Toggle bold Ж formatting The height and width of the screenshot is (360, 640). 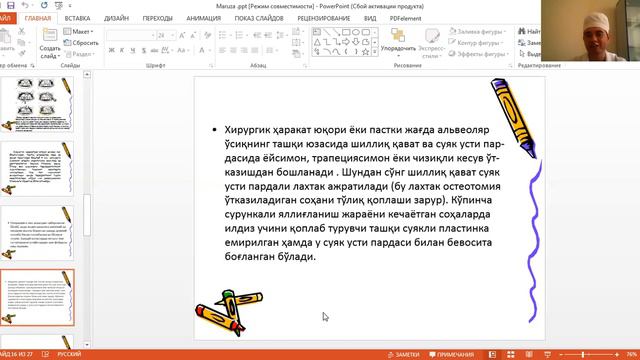(111, 50)
